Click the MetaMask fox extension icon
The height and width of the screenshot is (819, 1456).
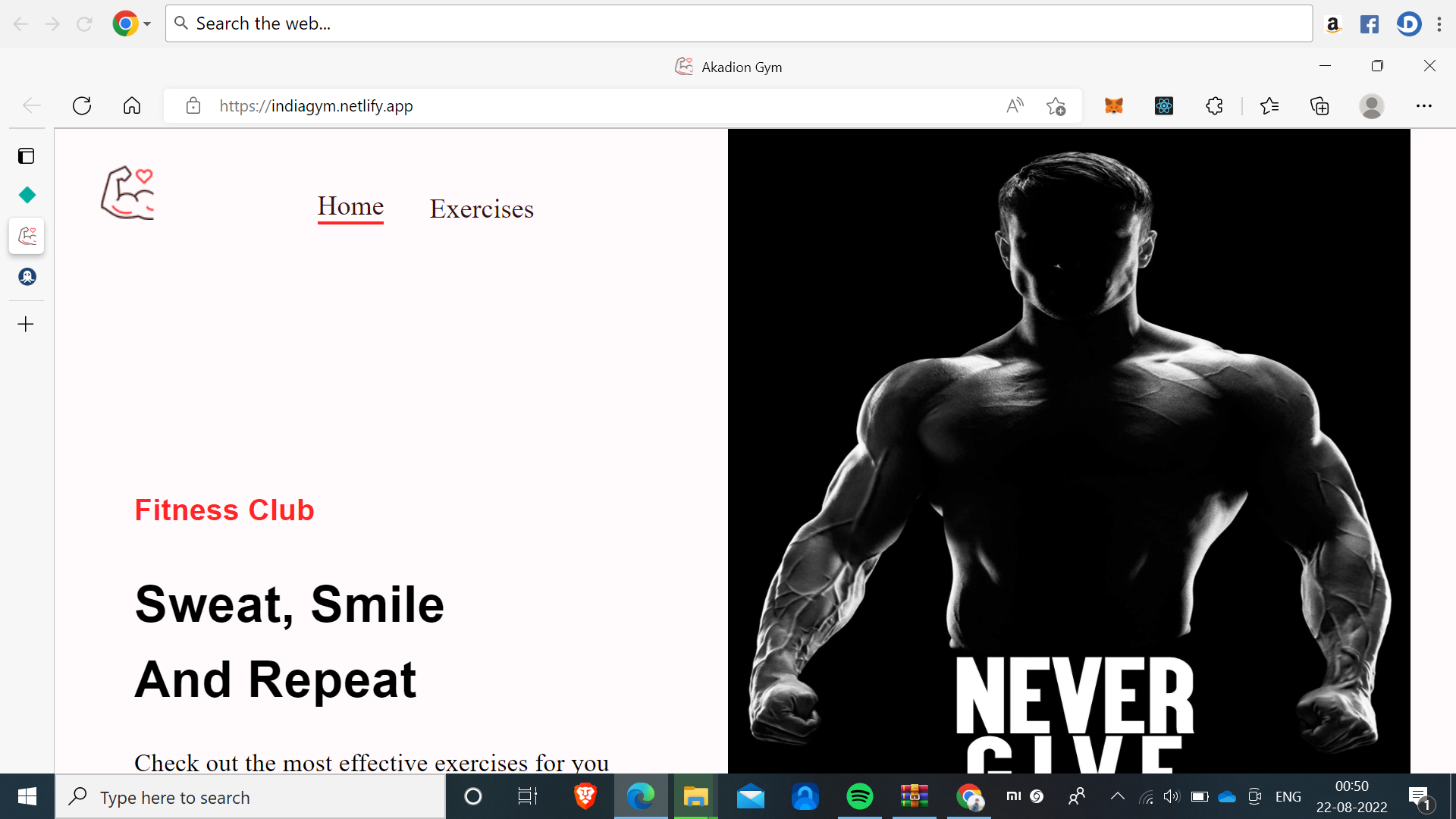coord(1113,106)
